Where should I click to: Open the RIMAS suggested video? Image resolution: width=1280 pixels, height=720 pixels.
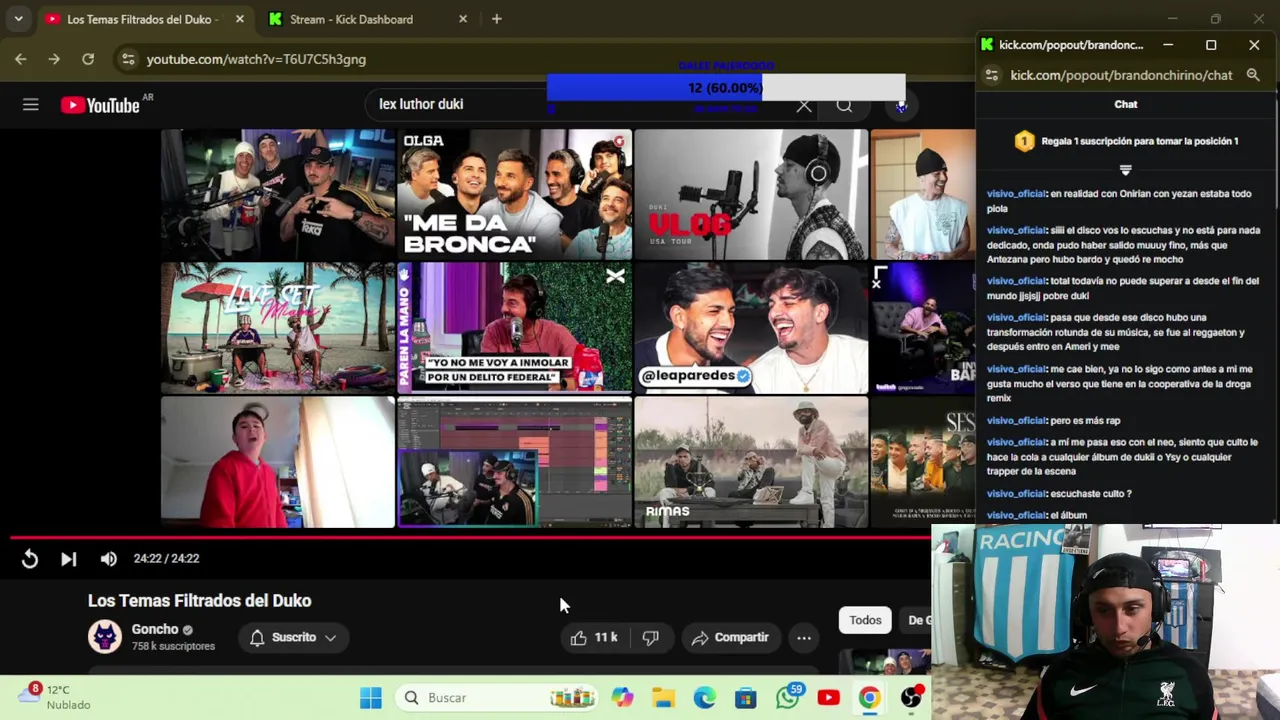751,462
